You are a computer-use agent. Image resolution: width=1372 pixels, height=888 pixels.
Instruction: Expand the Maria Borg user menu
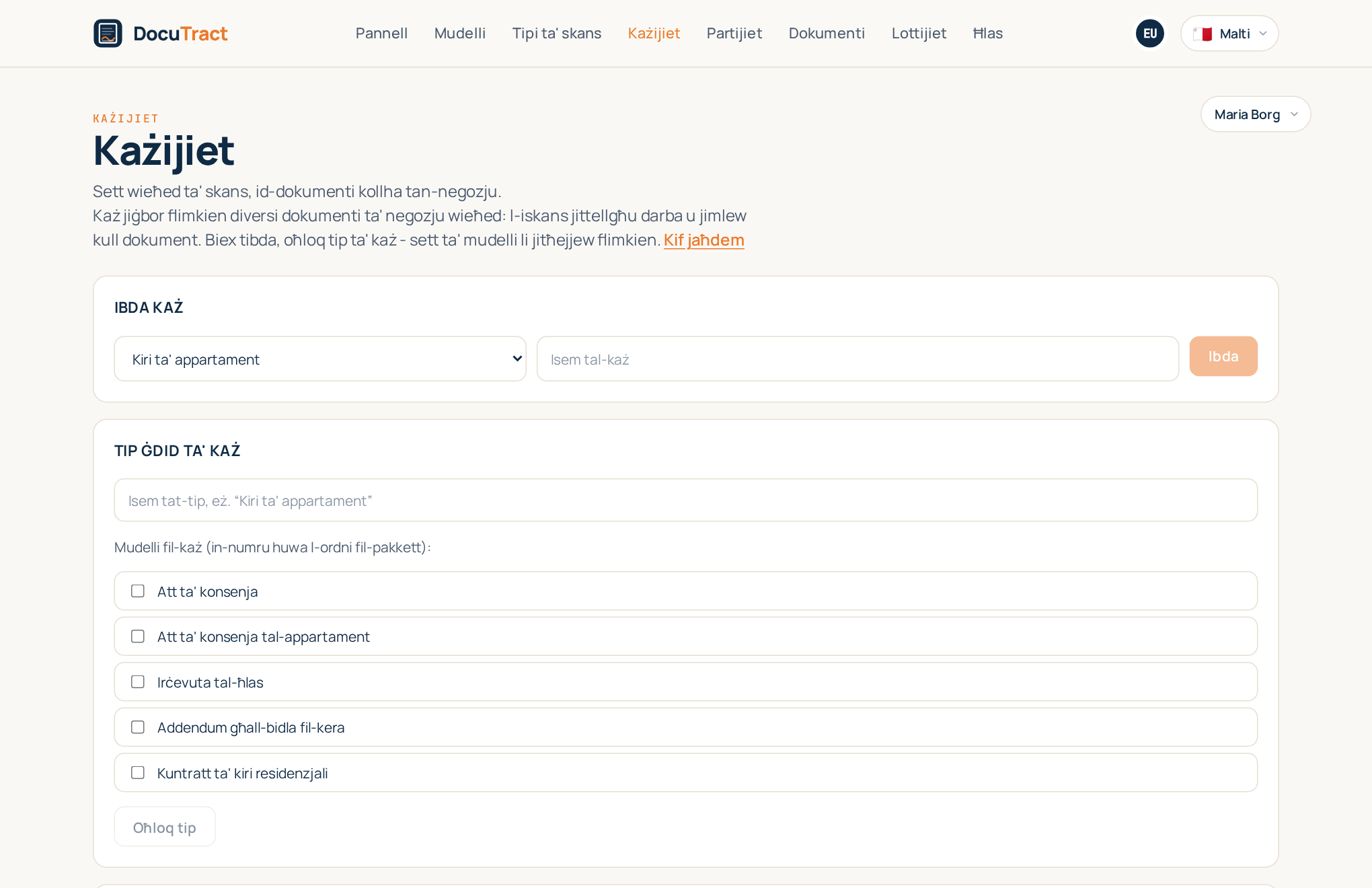click(x=1256, y=114)
